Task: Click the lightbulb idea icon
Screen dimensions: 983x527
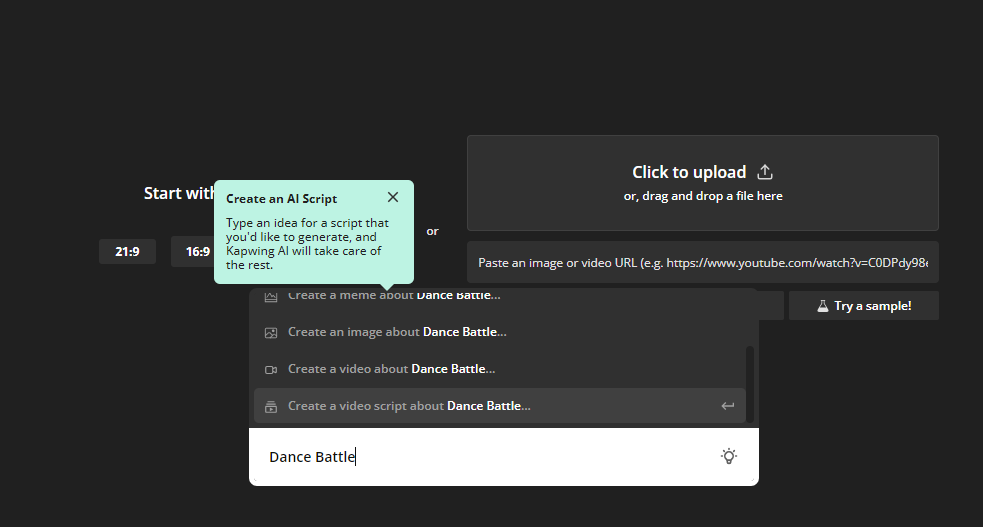Action: pos(729,456)
